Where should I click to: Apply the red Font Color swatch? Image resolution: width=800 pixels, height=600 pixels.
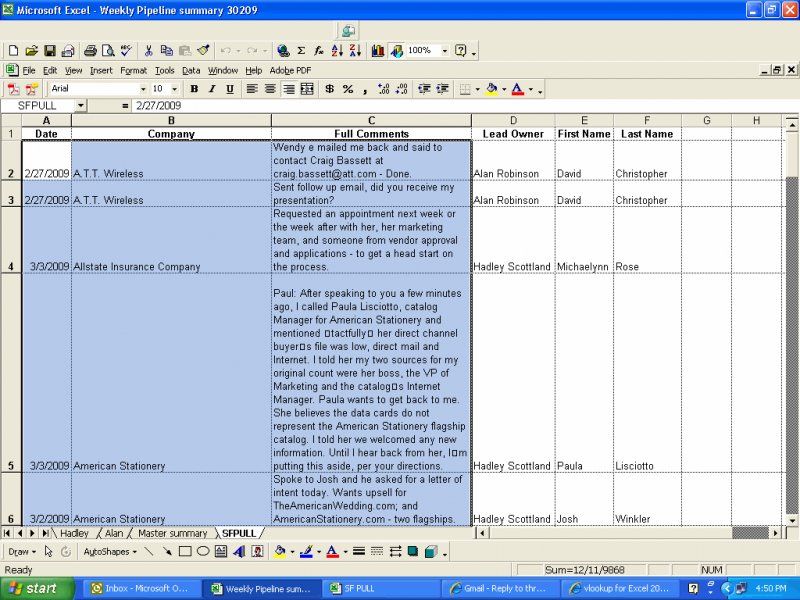[x=517, y=89]
